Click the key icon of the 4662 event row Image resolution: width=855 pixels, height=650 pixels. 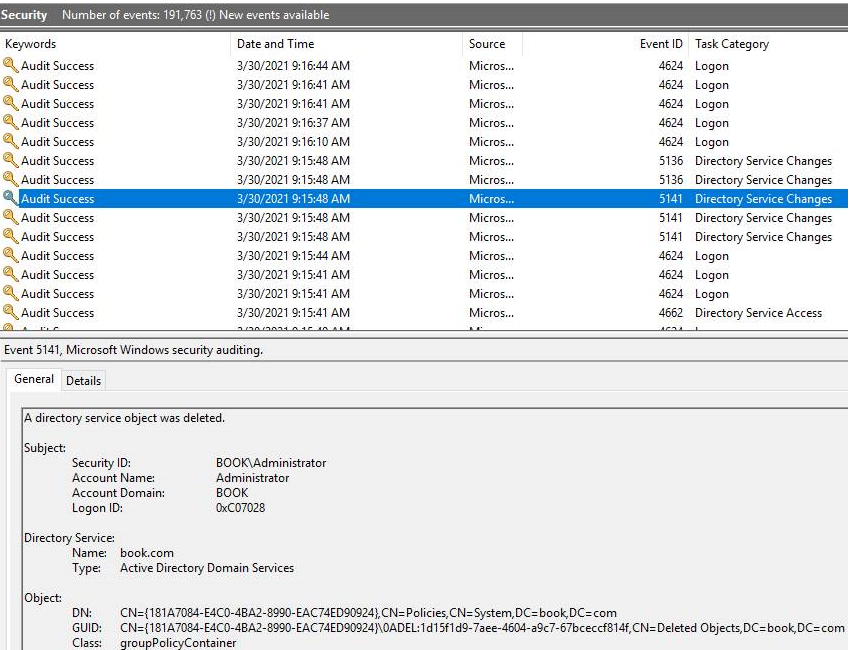click(10, 312)
